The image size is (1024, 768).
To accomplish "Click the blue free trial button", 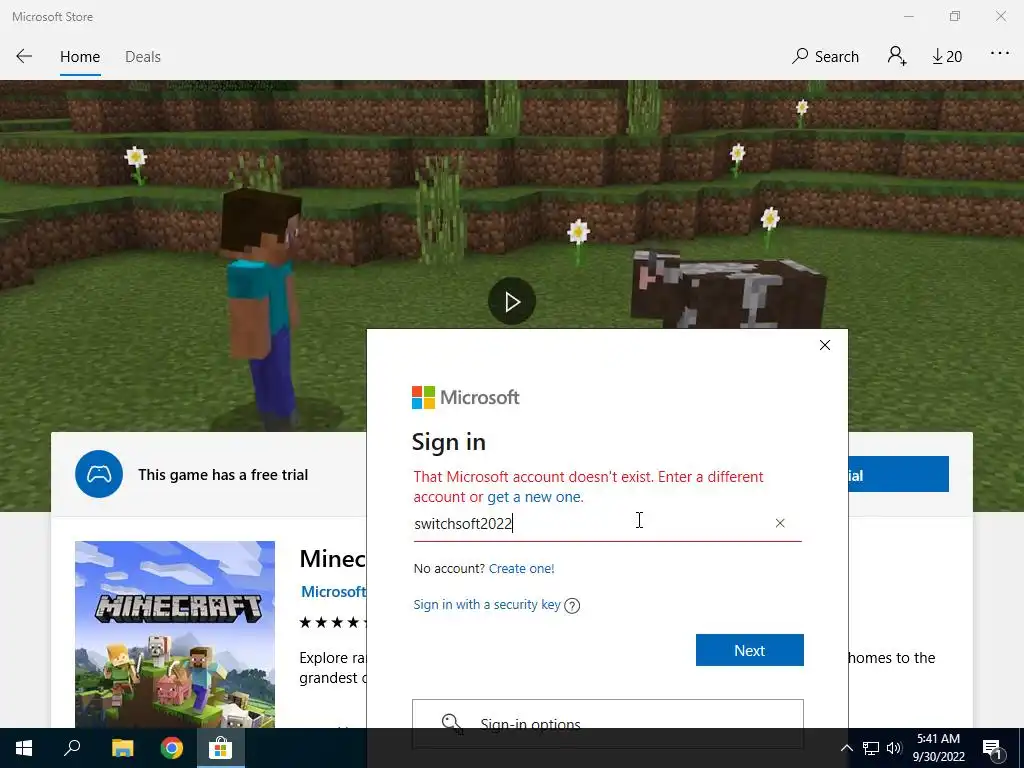I will [x=898, y=474].
